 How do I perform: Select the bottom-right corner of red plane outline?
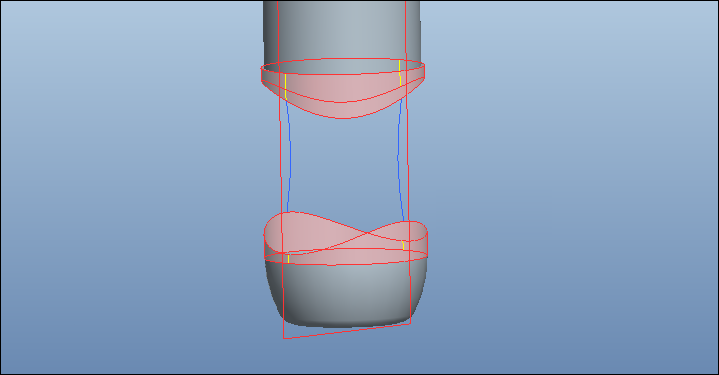[x=410, y=324]
